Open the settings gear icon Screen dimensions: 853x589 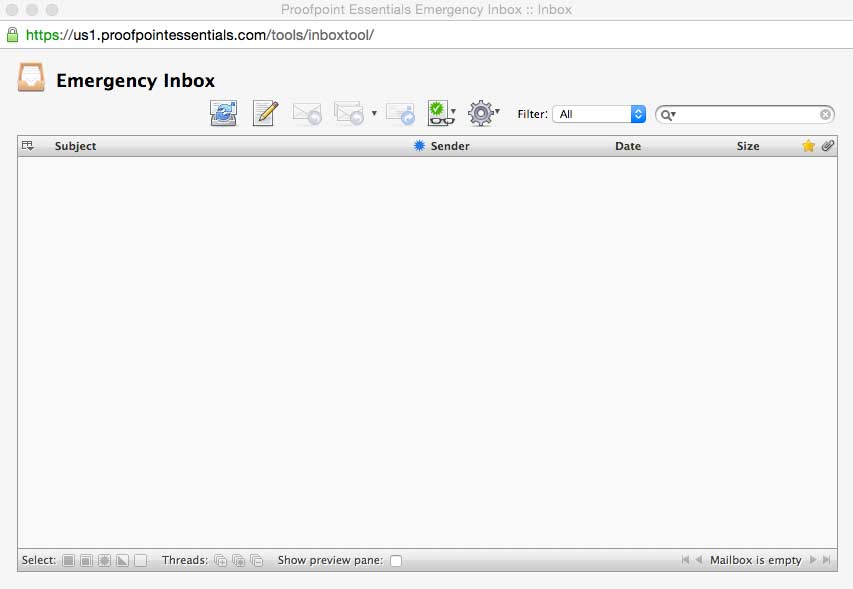(479, 113)
